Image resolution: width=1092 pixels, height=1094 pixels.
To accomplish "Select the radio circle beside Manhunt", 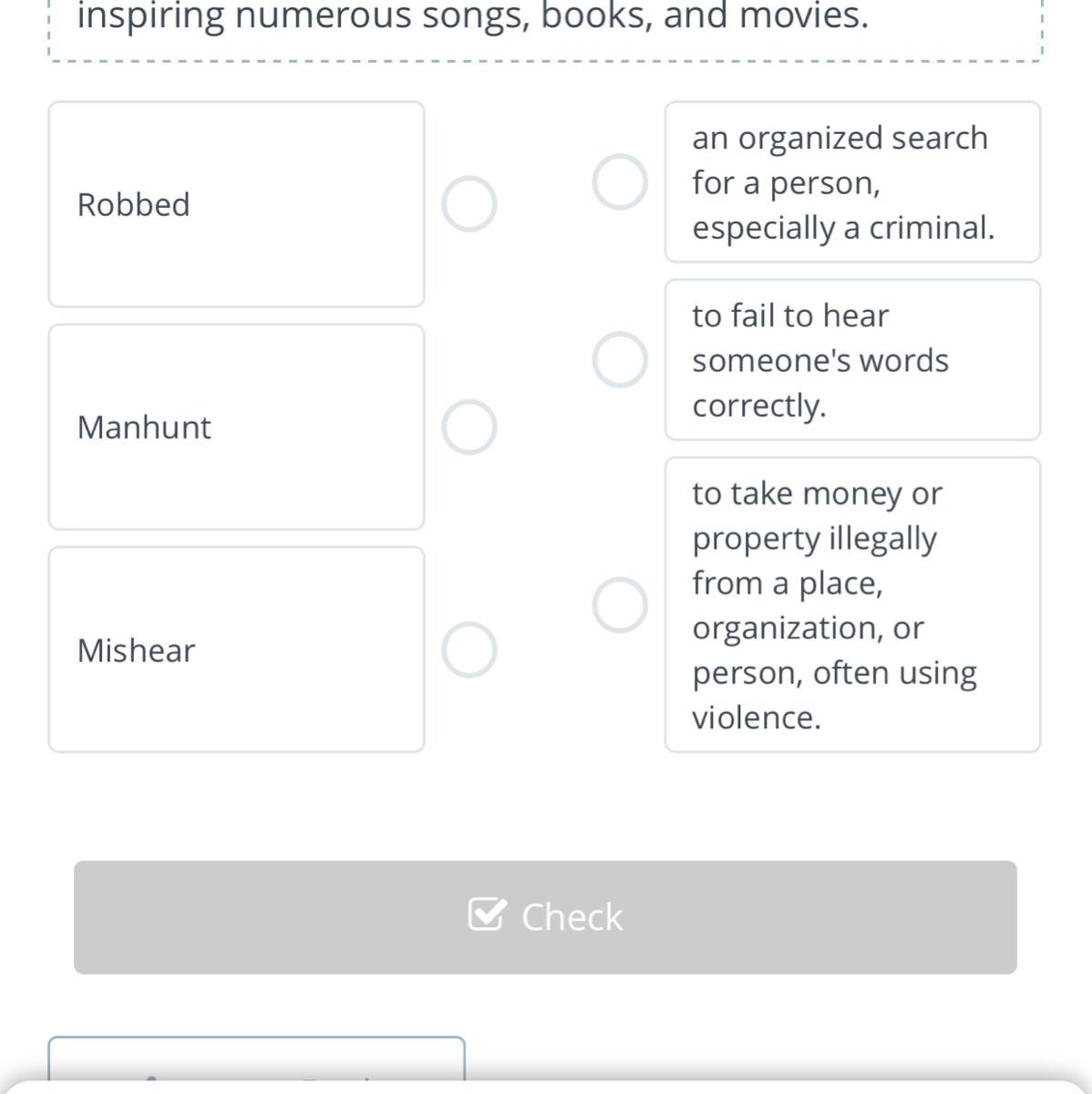I will tap(469, 427).
